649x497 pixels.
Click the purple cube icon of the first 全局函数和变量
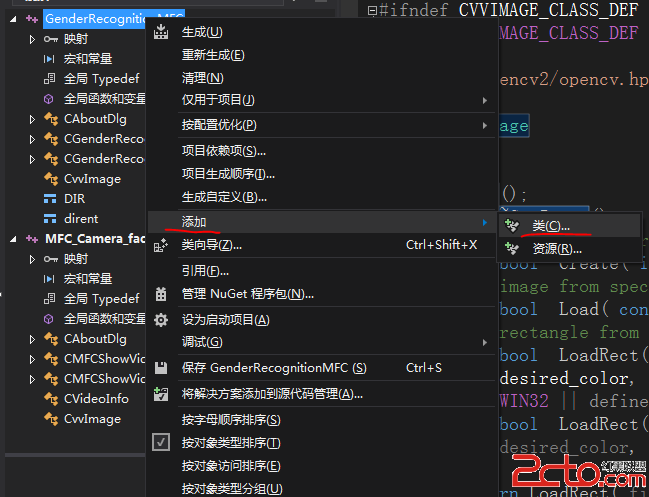[x=49, y=99]
